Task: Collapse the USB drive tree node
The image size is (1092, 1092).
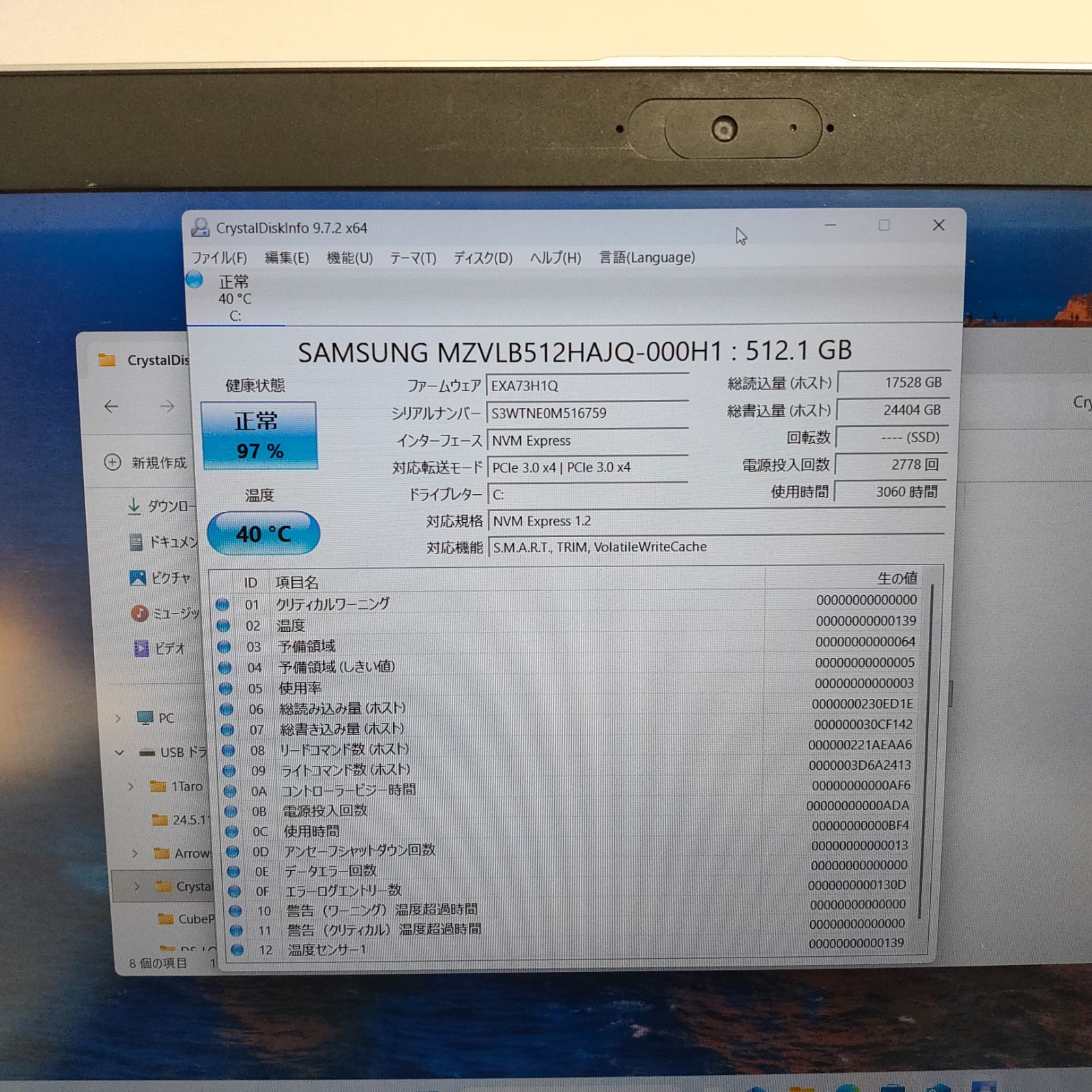Action: (x=119, y=752)
